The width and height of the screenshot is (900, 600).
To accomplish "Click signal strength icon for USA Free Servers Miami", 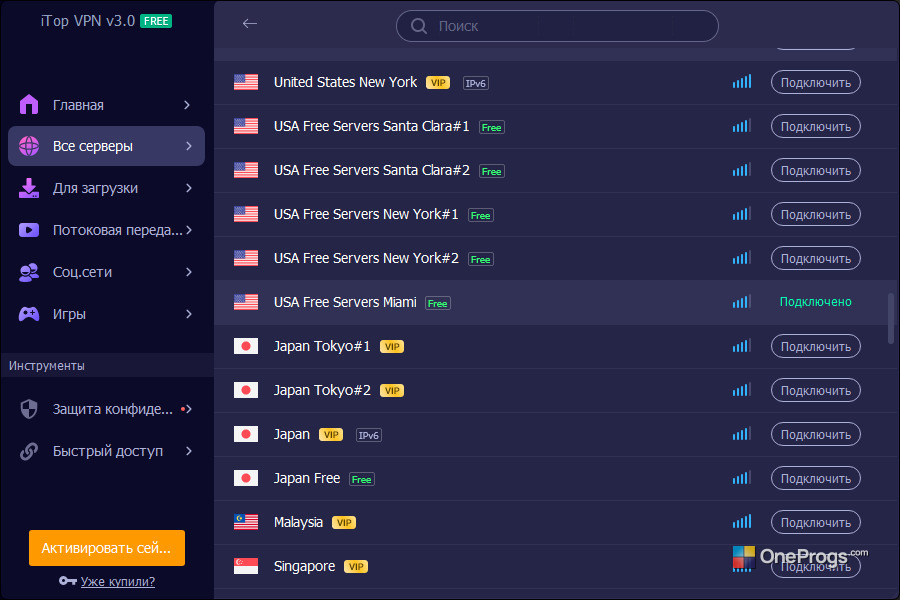I will tap(742, 301).
